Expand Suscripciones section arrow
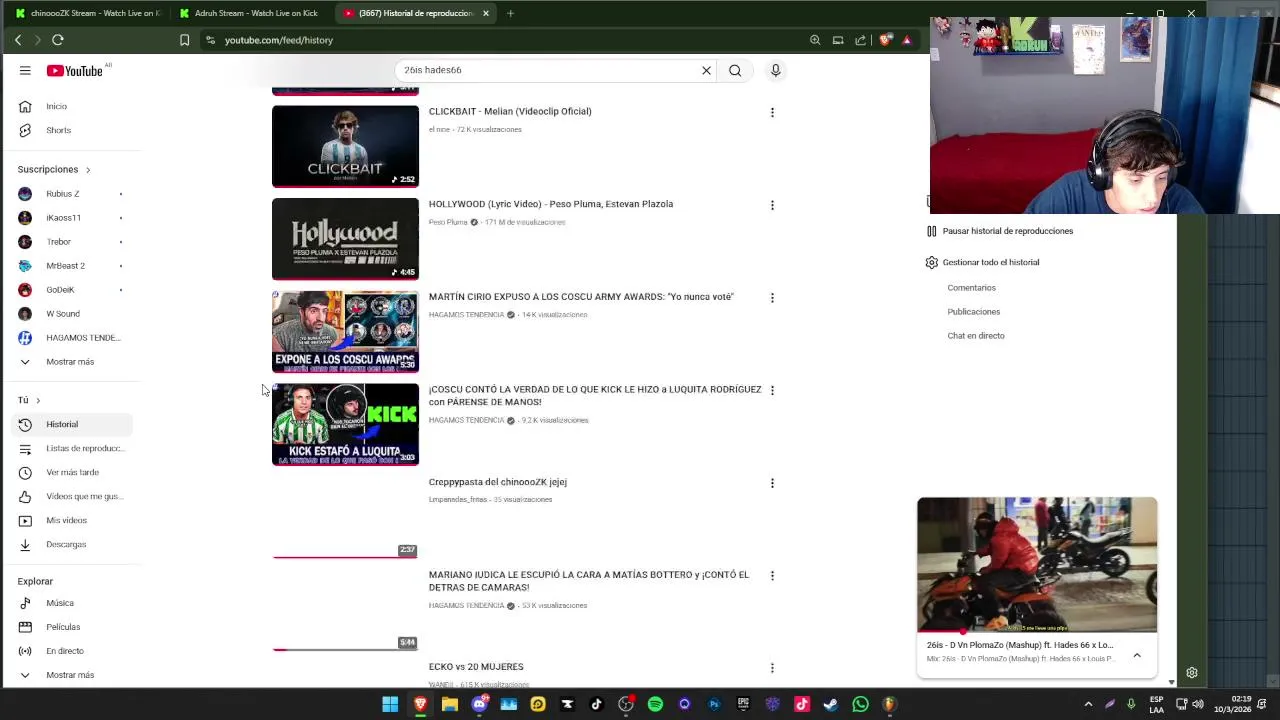 88,170
